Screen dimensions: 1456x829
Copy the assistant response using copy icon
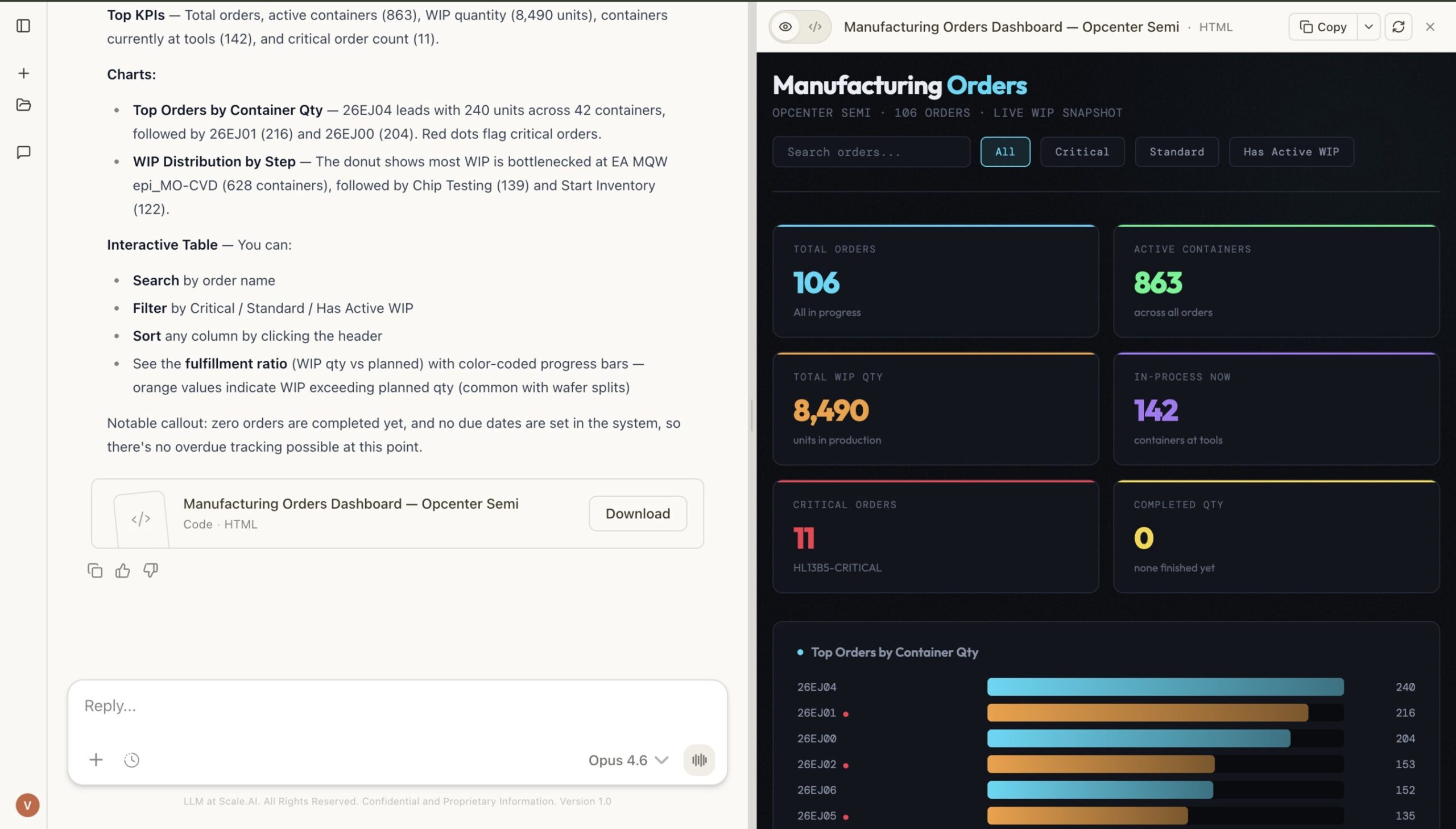(94, 570)
